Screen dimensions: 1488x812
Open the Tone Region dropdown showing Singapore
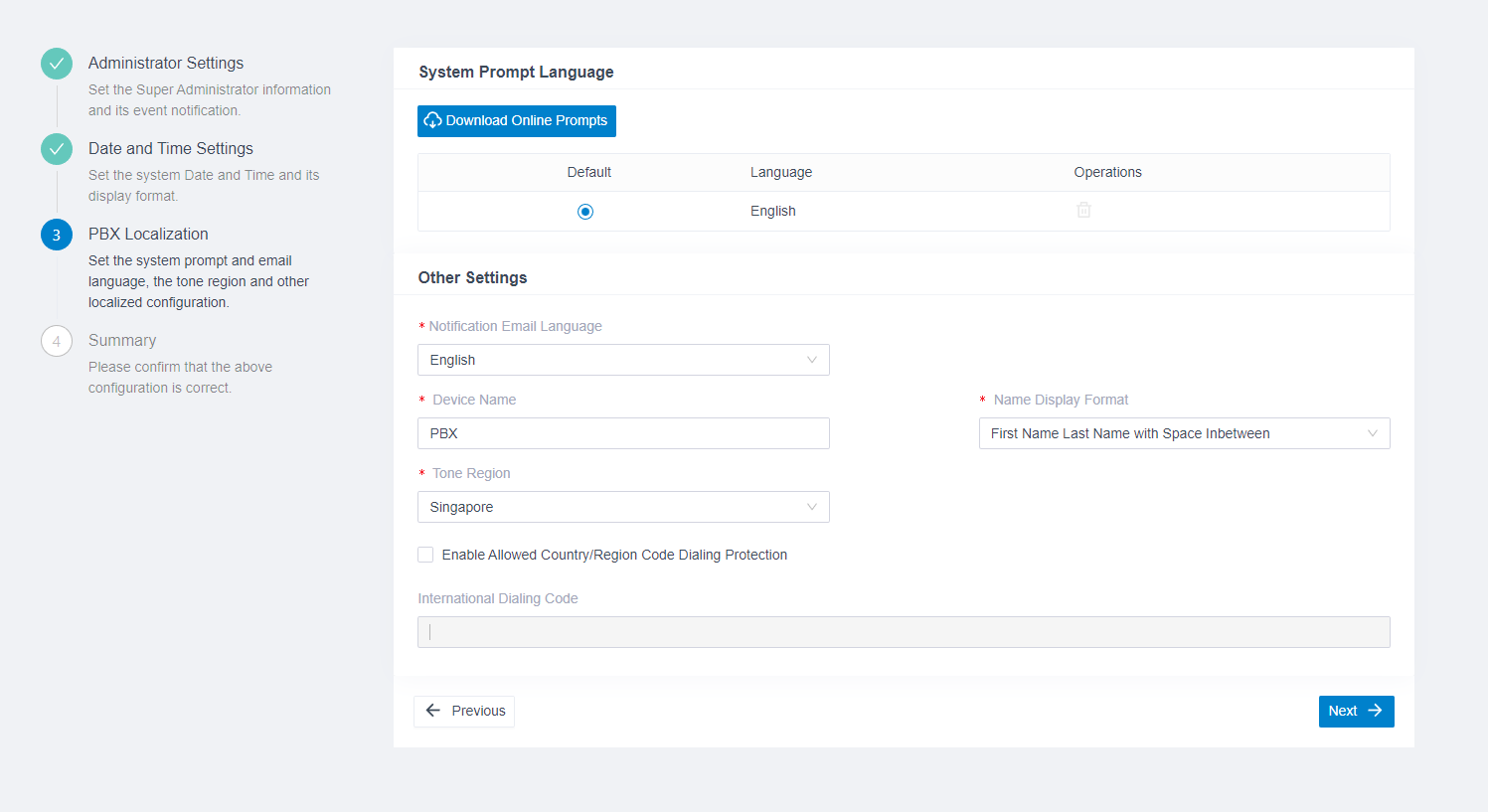pos(623,507)
